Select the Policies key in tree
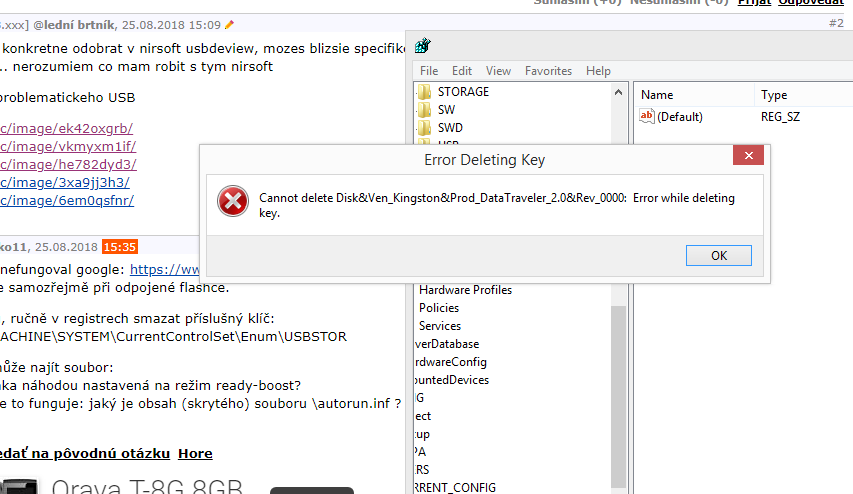Viewport: 853px width, 494px height. tap(439, 308)
